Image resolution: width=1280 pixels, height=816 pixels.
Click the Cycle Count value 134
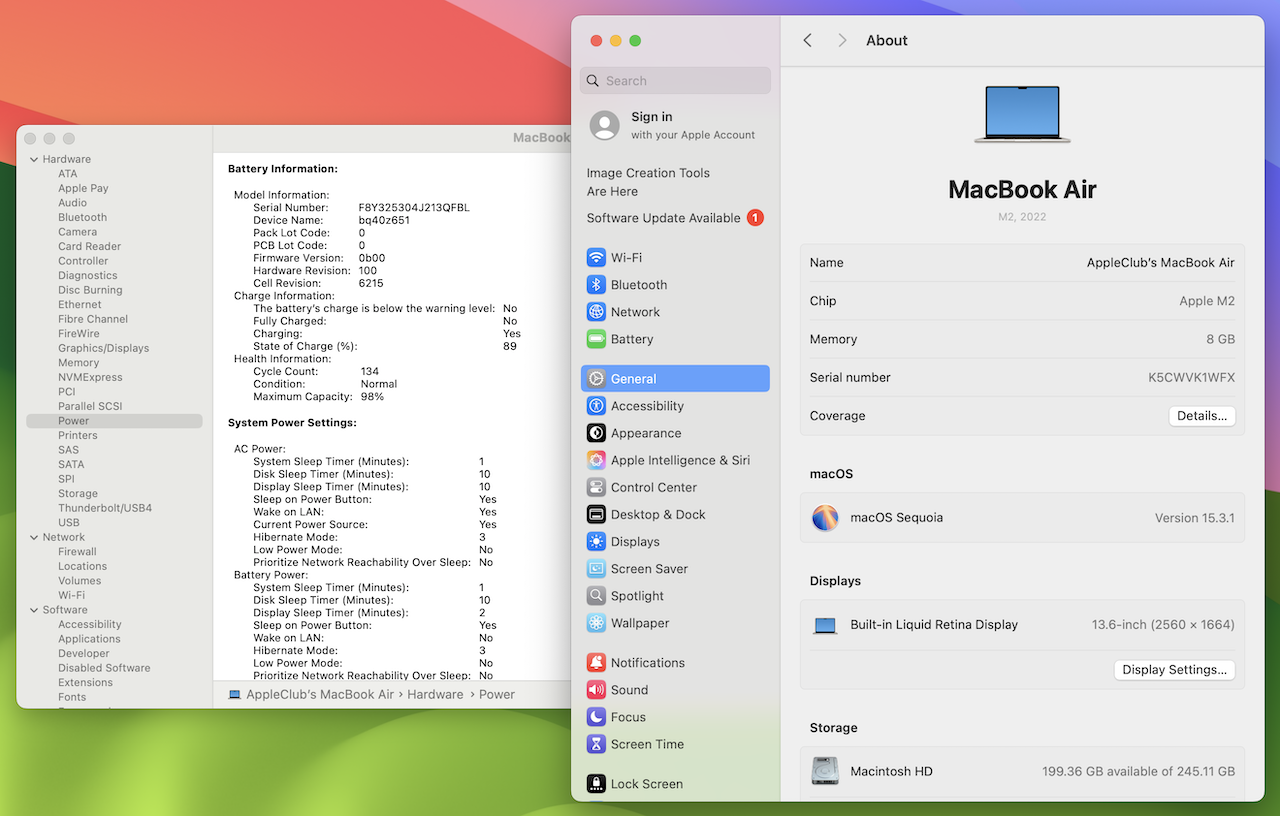click(370, 371)
